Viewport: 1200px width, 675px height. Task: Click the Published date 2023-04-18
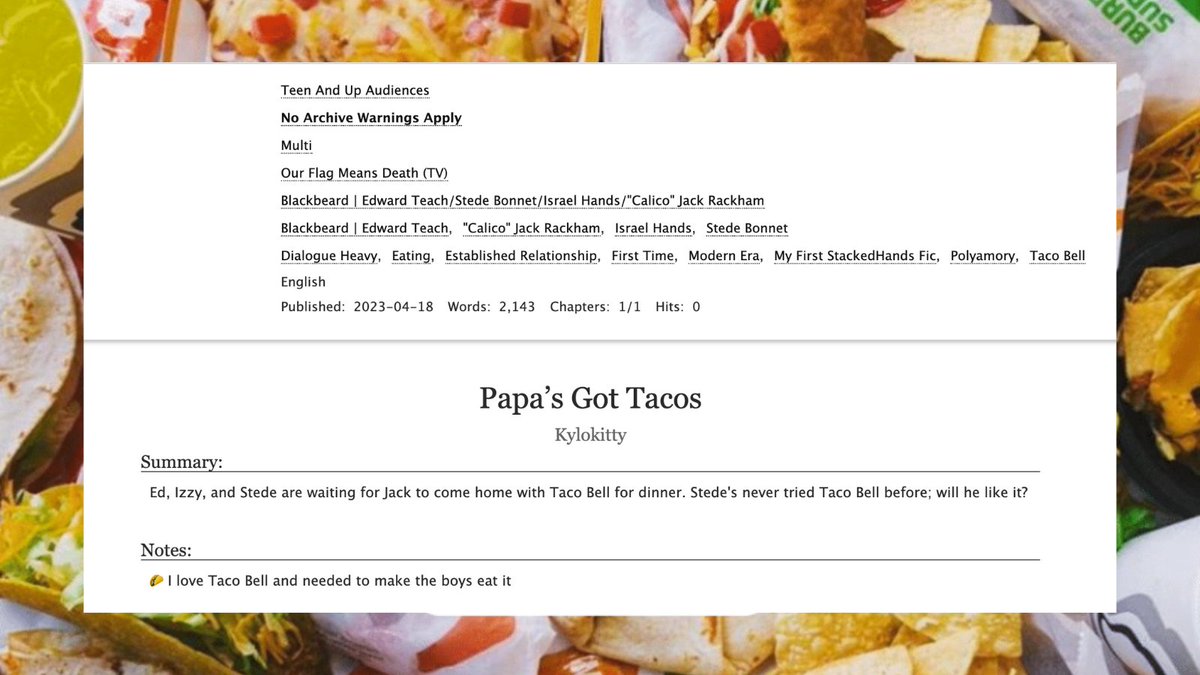(394, 307)
